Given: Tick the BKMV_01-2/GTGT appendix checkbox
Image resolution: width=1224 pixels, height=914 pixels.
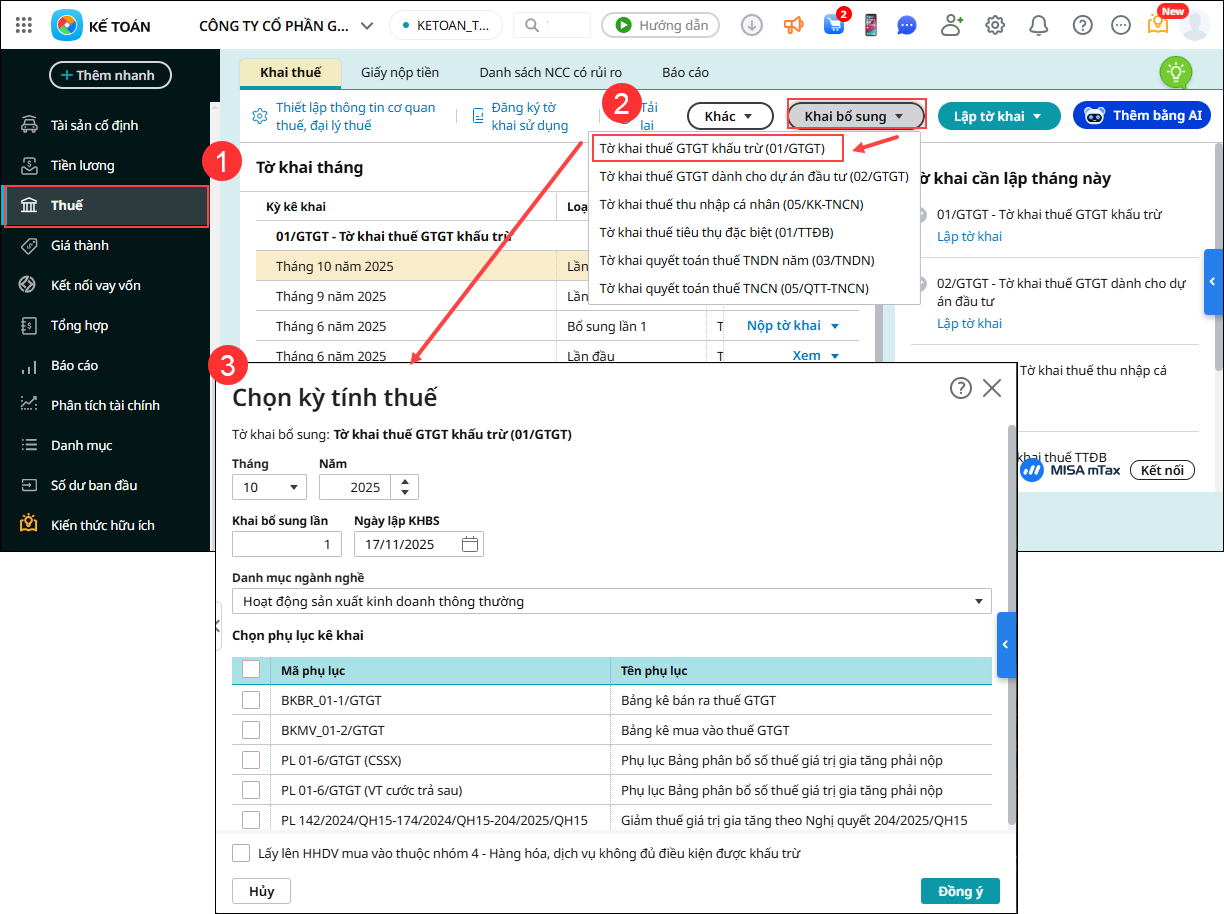Looking at the screenshot, I should click(x=251, y=730).
